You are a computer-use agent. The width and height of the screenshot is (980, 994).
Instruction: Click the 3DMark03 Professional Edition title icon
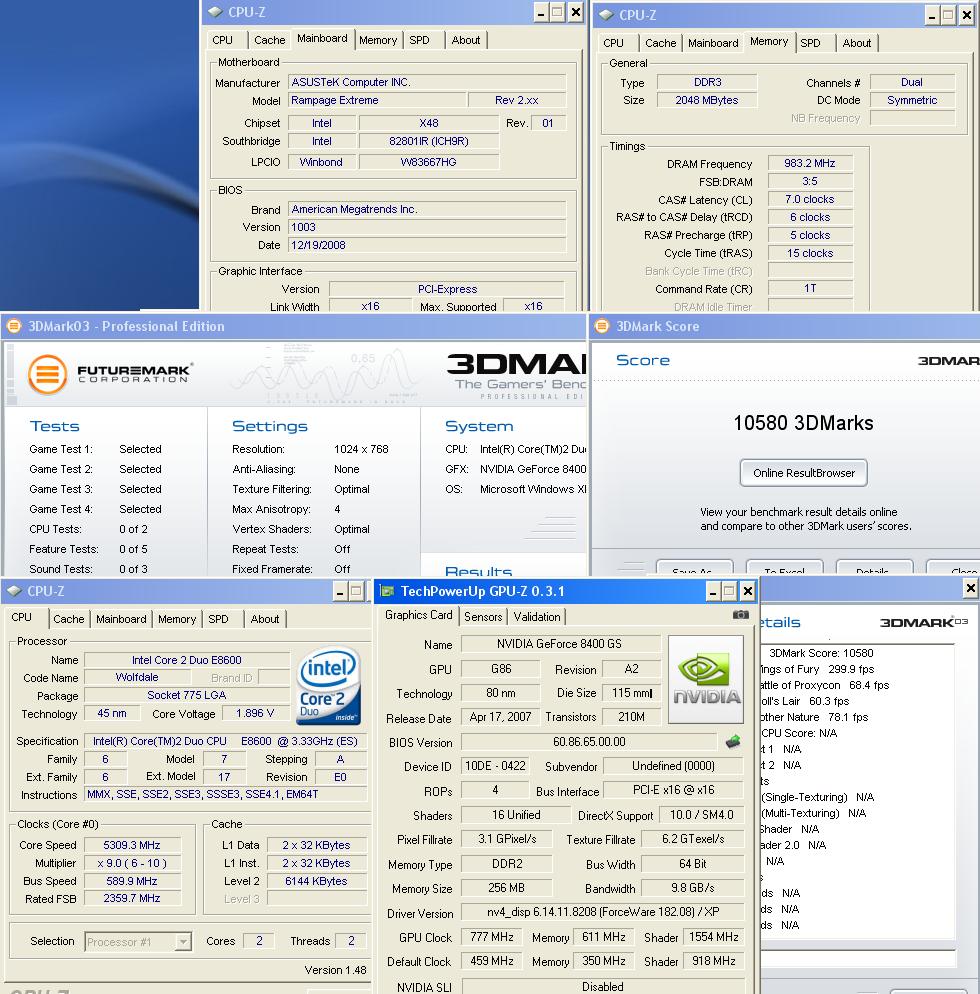point(13,326)
